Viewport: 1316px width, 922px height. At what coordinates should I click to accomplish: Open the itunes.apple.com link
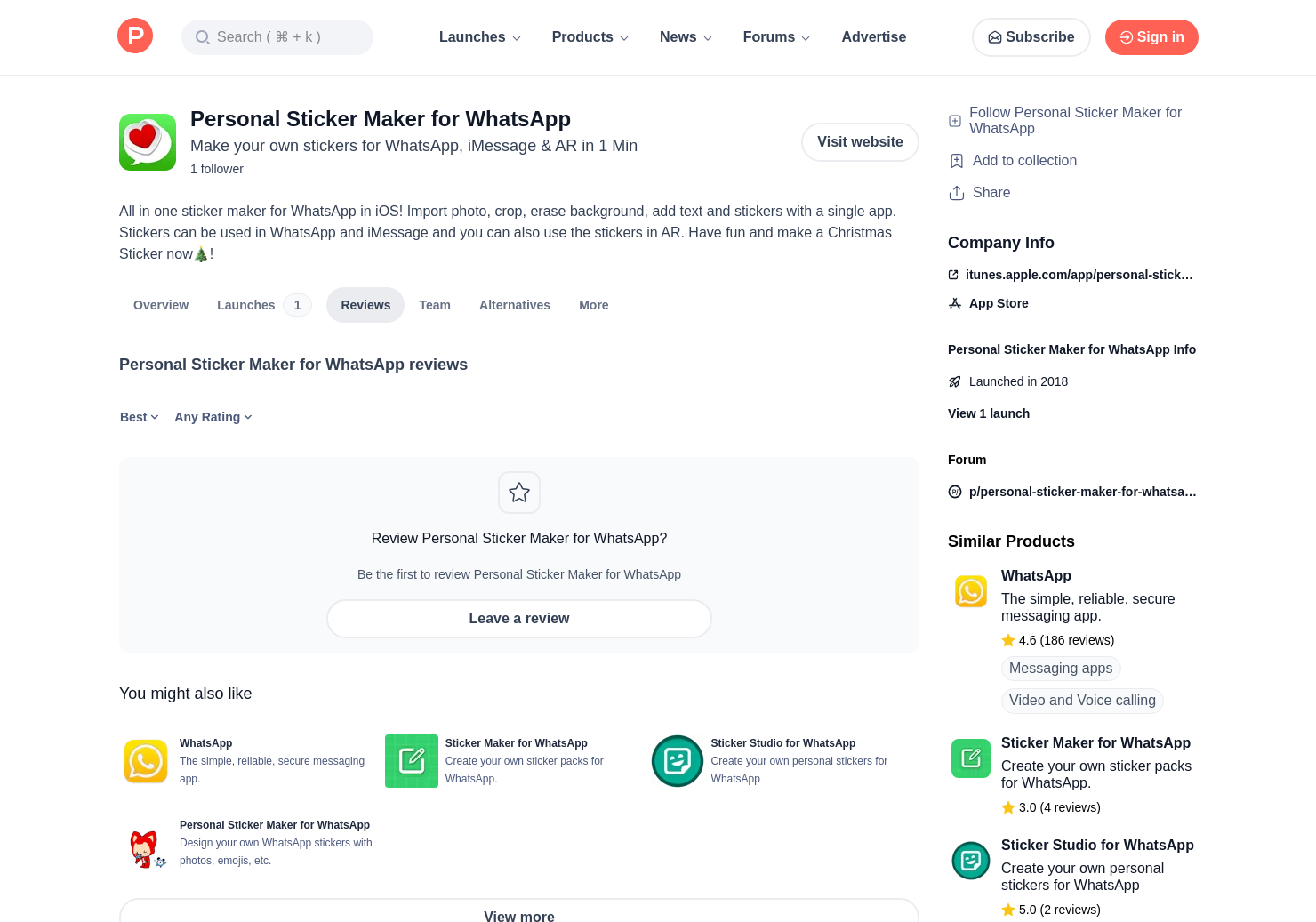(x=1079, y=275)
